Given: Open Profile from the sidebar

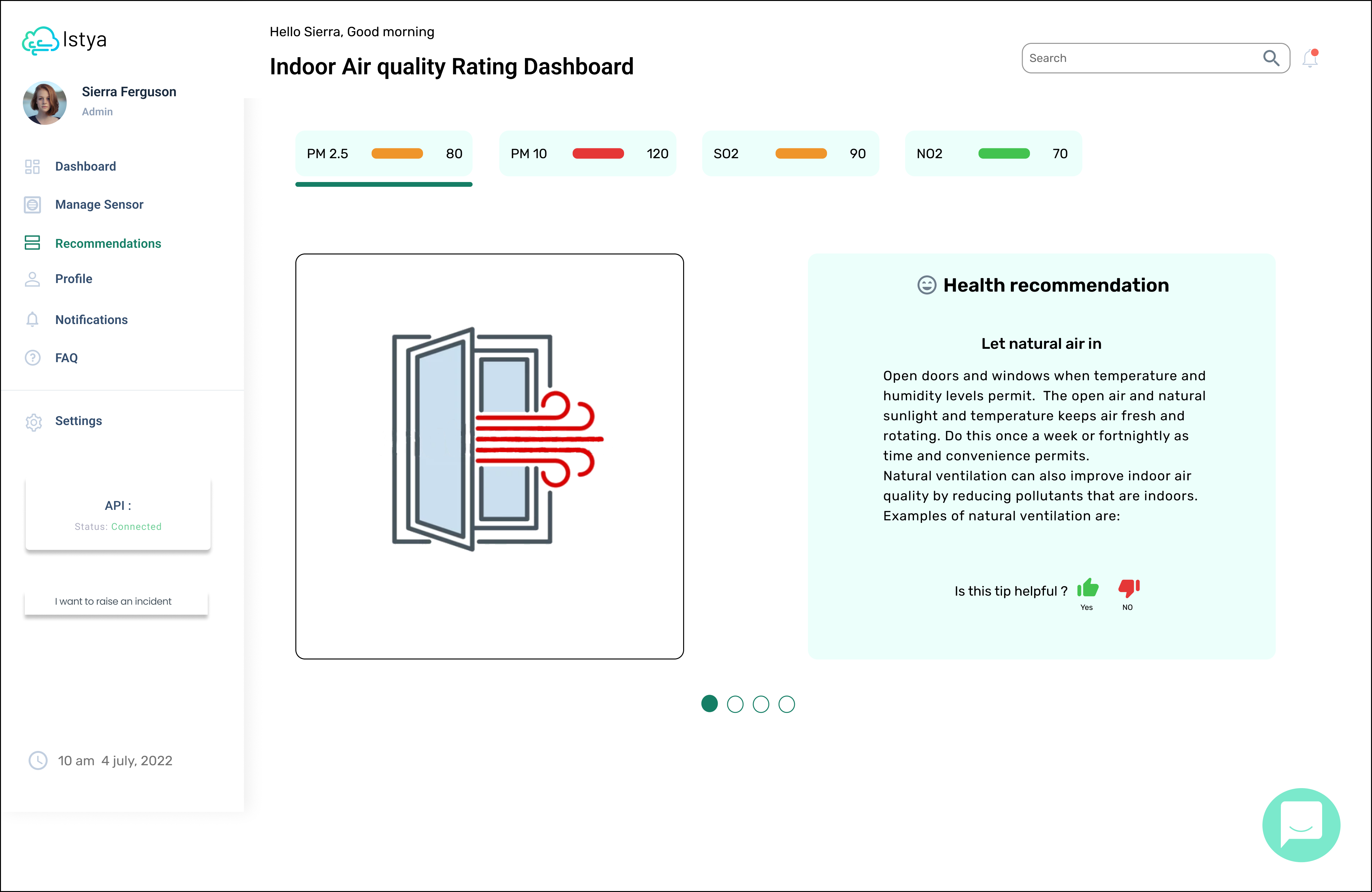Looking at the screenshot, I should coord(73,279).
